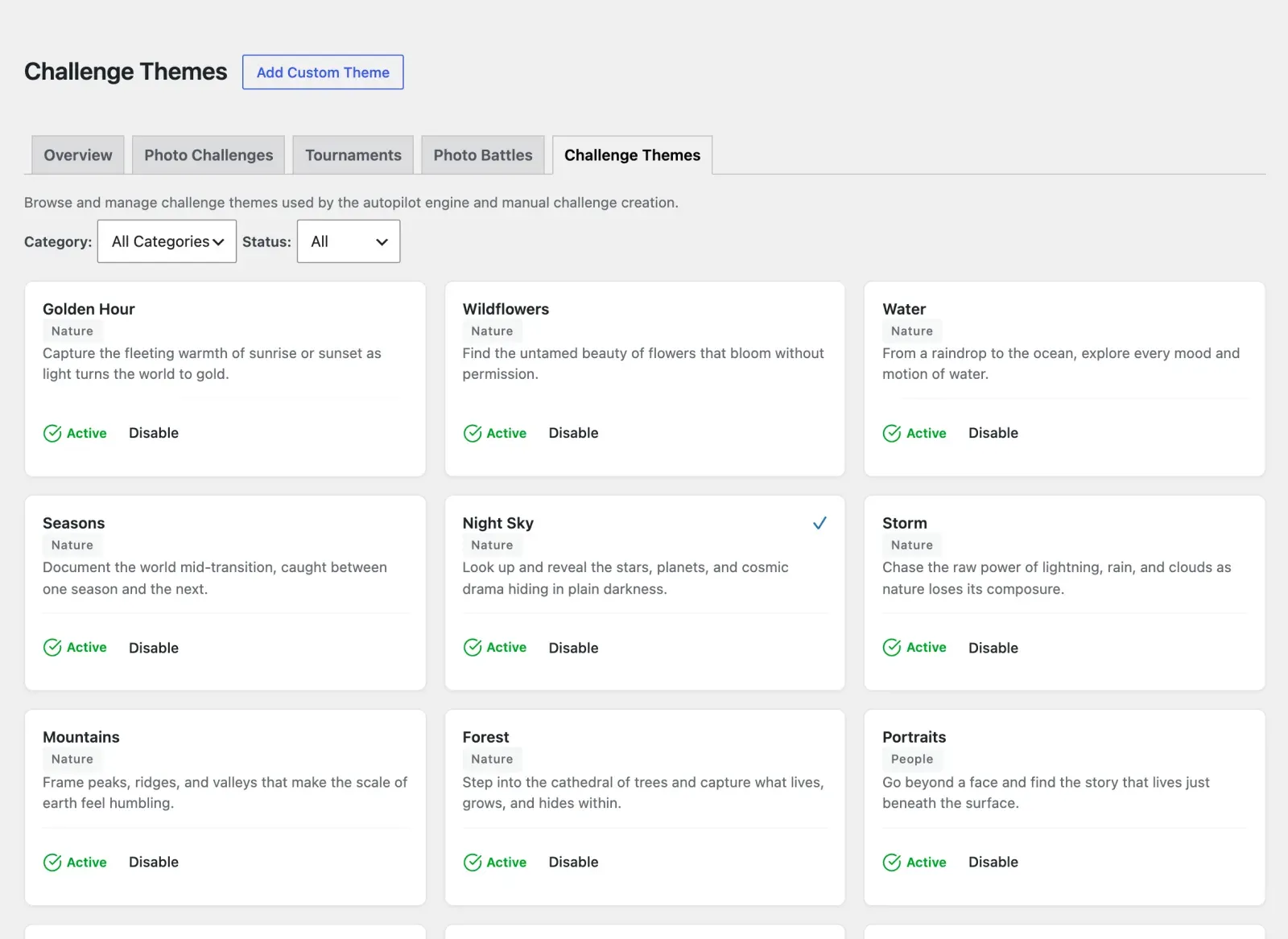Image resolution: width=1288 pixels, height=939 pixels.
Task: Disable the Golden Hour theme
Action: [154, 433]
